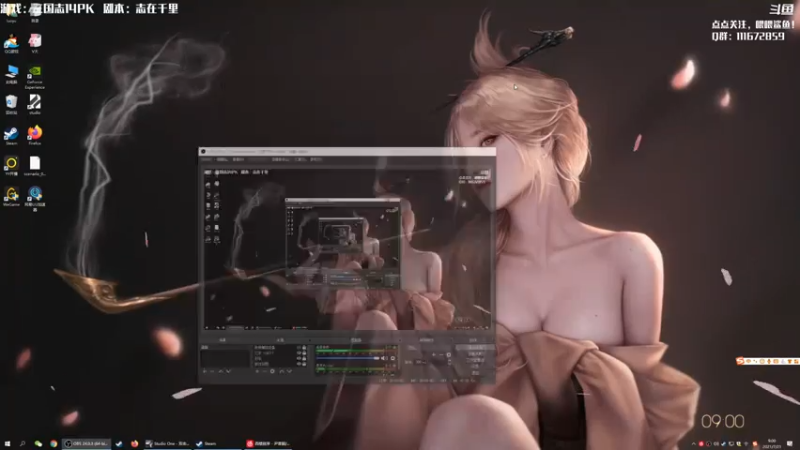This screenshot has height=450, width=800.
Task: Click Exit button in OBS Controls
Action: (474, 372)
